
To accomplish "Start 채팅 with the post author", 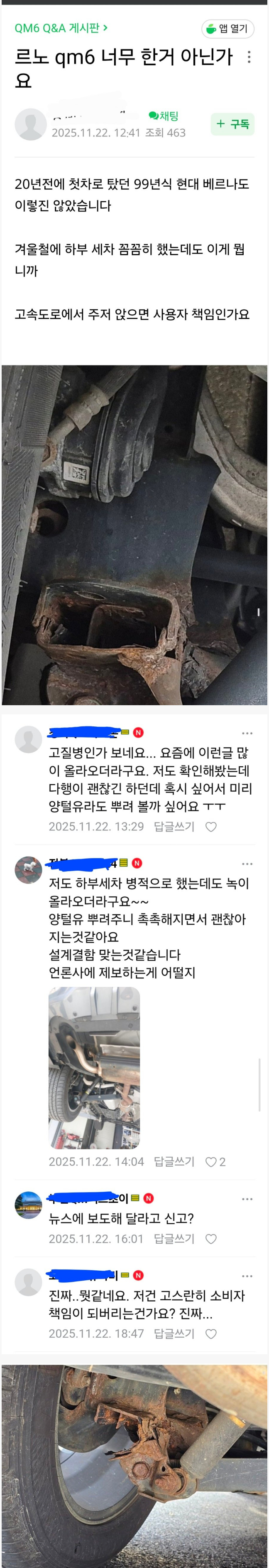I will 163,116.
